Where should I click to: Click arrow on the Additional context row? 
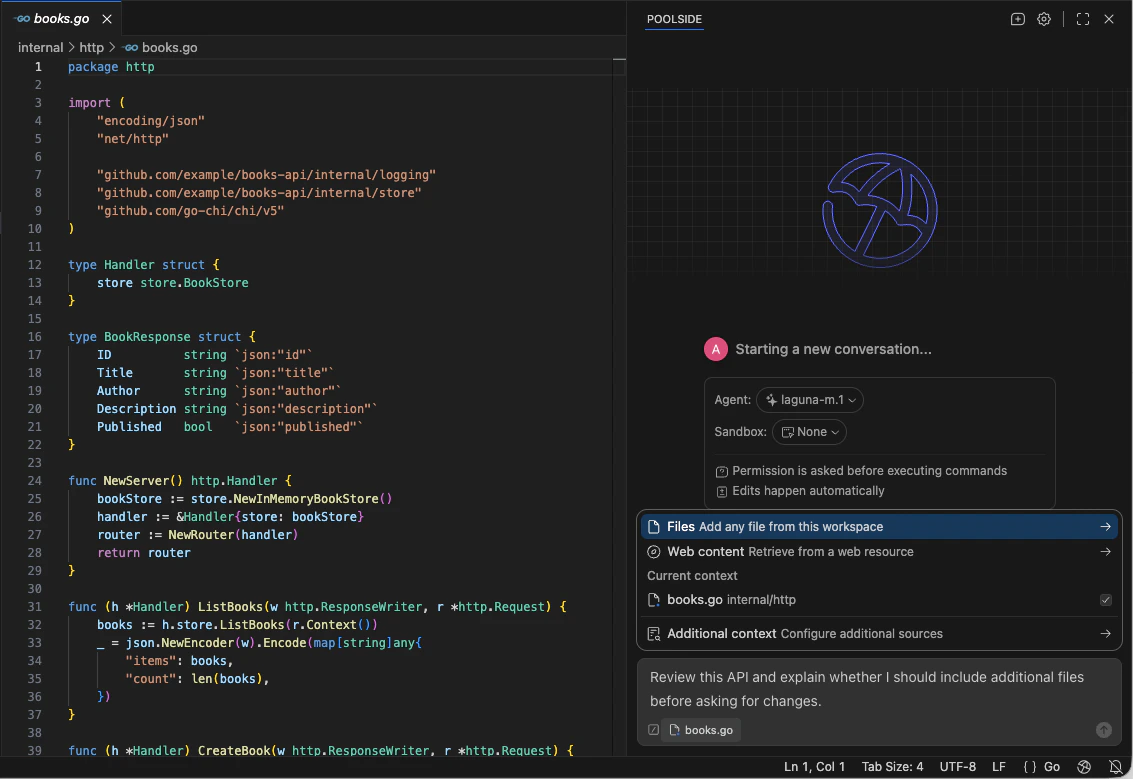tap(1105, 634)
